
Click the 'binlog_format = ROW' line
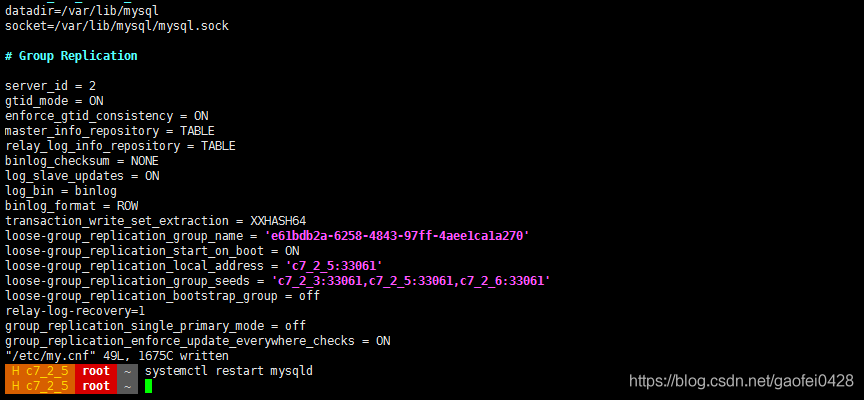pos(72,206)
